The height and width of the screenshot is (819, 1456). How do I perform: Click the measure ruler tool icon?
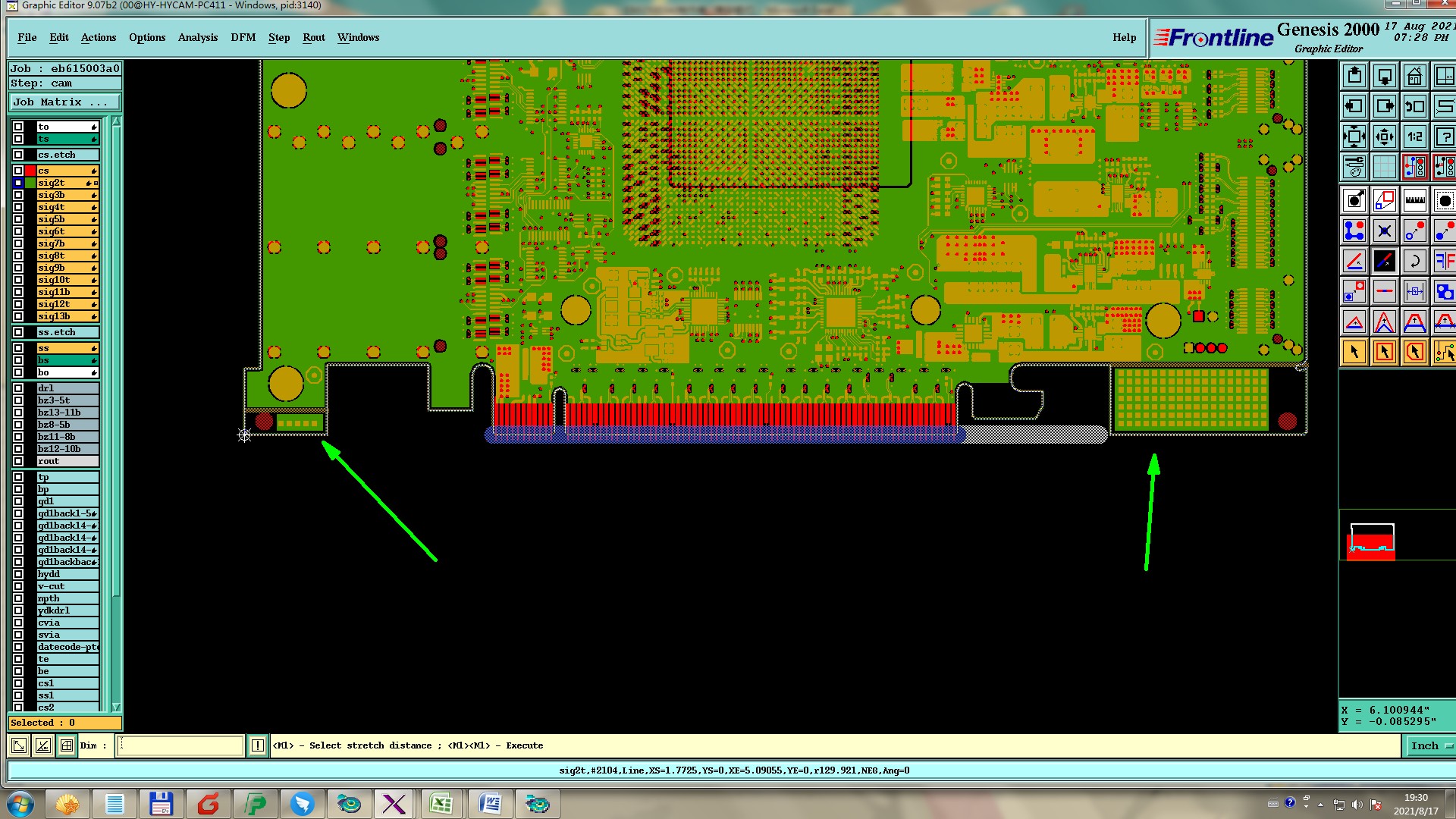(x=1414, y=201)
